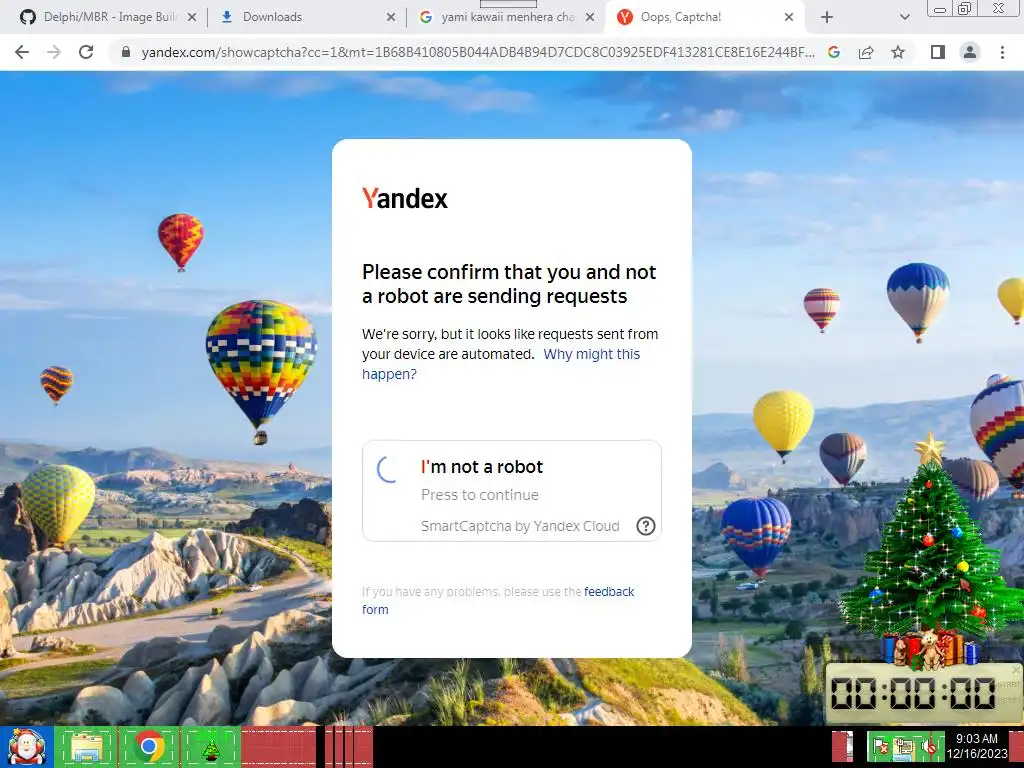This screenshot has width=1024, height=768.
Task: Close the yami kawaii menhera tab
Action: (x=590, y=17)
